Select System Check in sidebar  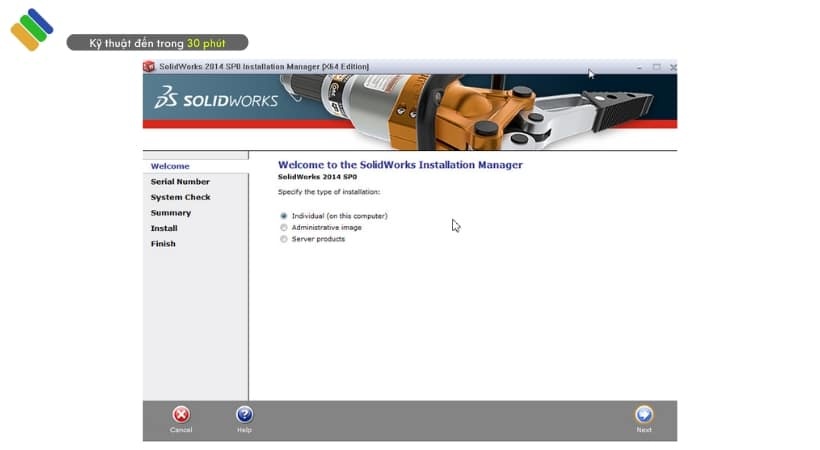click(180, 197)
